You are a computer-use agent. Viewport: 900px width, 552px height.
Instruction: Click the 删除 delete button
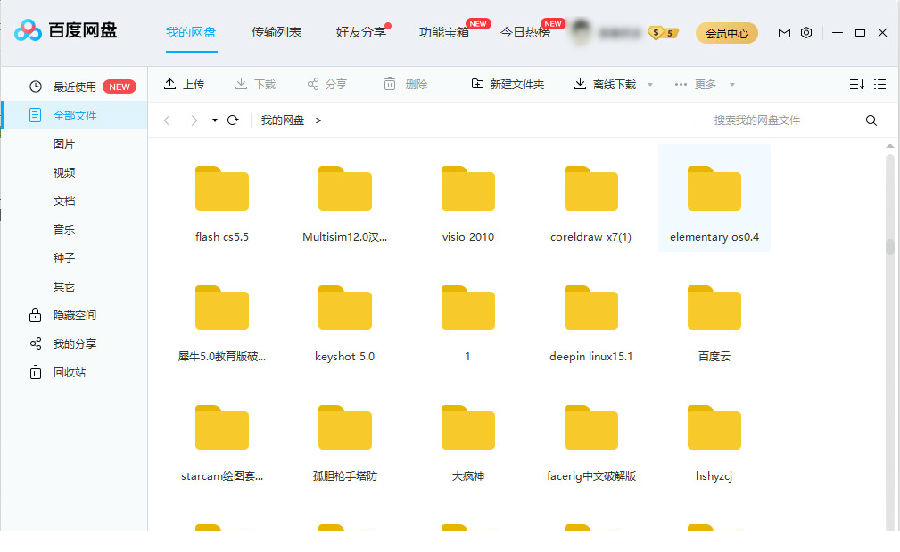(405, 84)
